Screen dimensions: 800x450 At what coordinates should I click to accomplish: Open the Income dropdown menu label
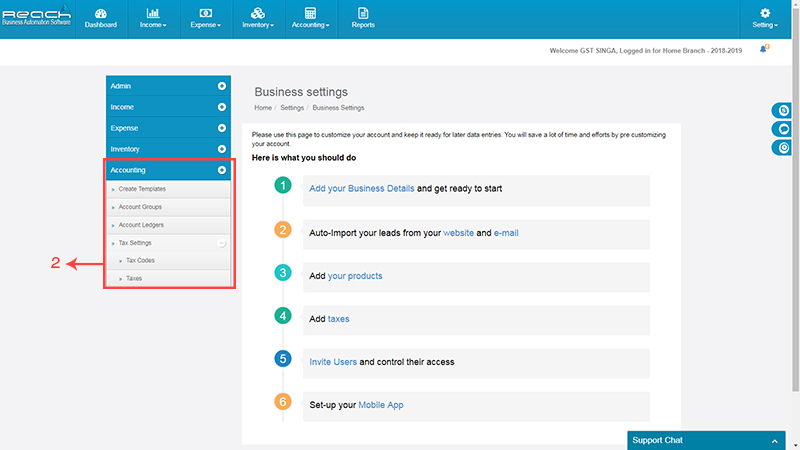click(x=153, y=25)
